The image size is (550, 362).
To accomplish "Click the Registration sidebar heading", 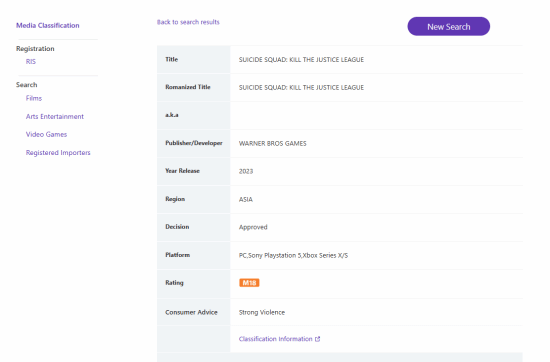I will [35, 49].
